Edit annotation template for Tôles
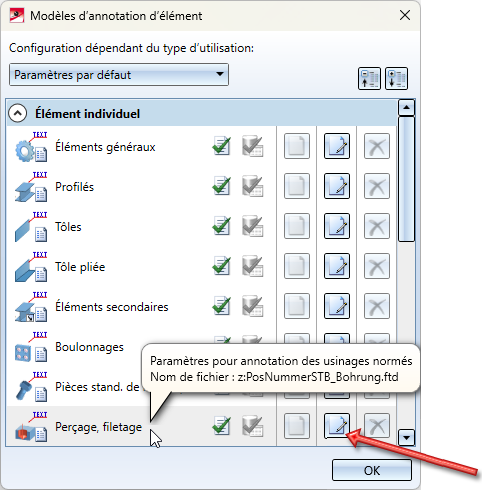 pos(337,226)
